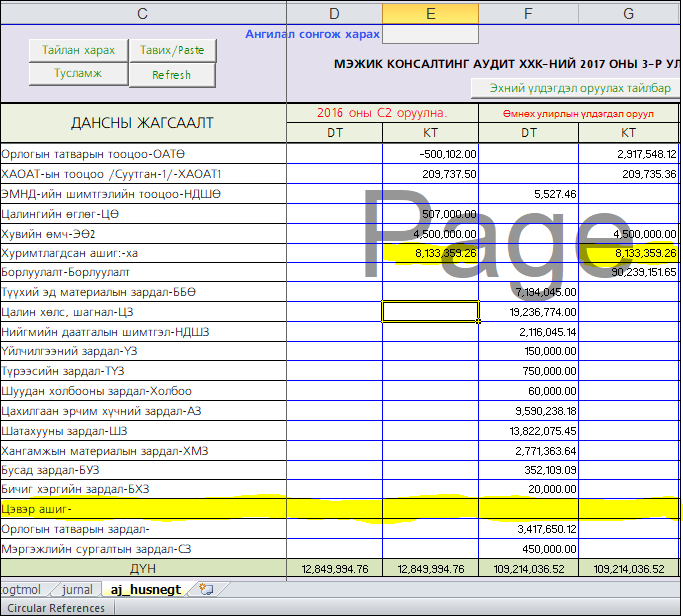This screenshot has height=616, width=683.
Task: Click the Тайлан харах button
Action: pos(79,50)
